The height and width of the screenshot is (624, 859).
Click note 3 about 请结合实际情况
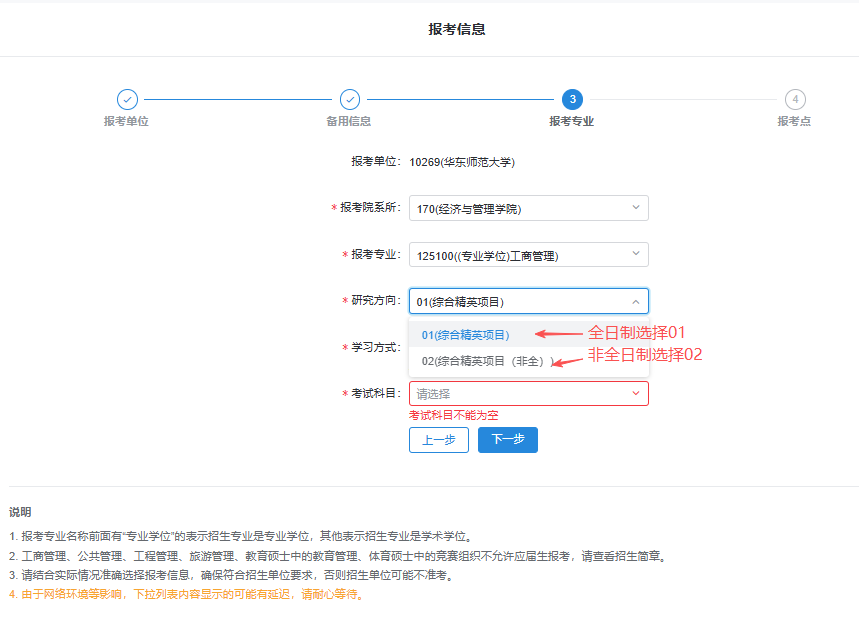[x=232, y=575]
